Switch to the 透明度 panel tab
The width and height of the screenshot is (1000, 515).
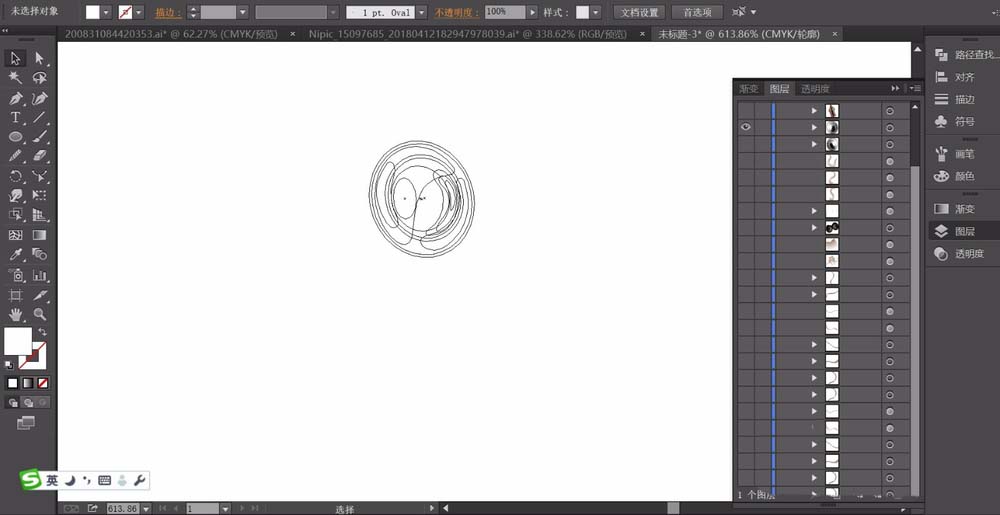[815, 89]
